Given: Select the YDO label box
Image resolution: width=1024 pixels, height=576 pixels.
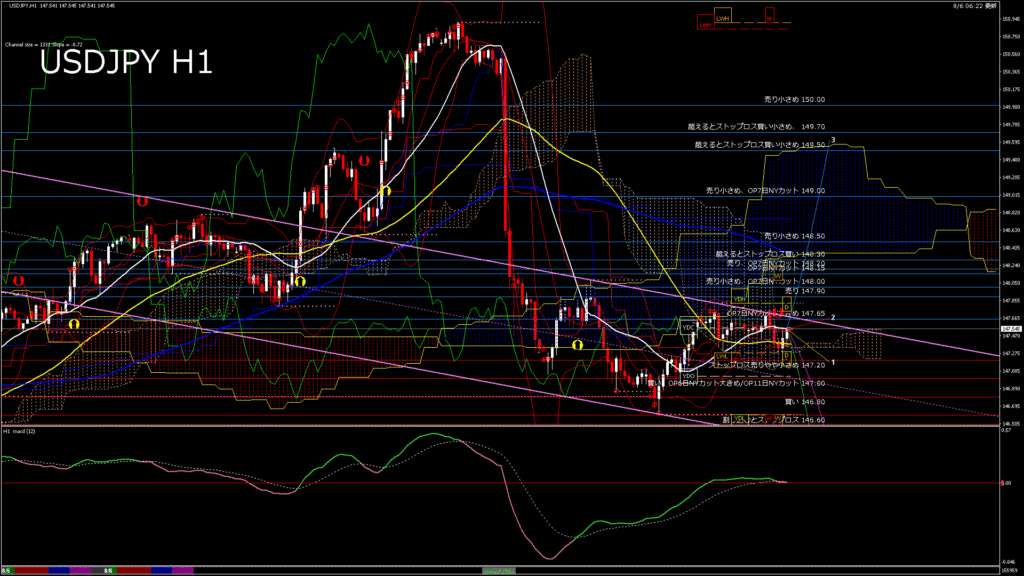Looking at the screenshot, I should point(688,375).
